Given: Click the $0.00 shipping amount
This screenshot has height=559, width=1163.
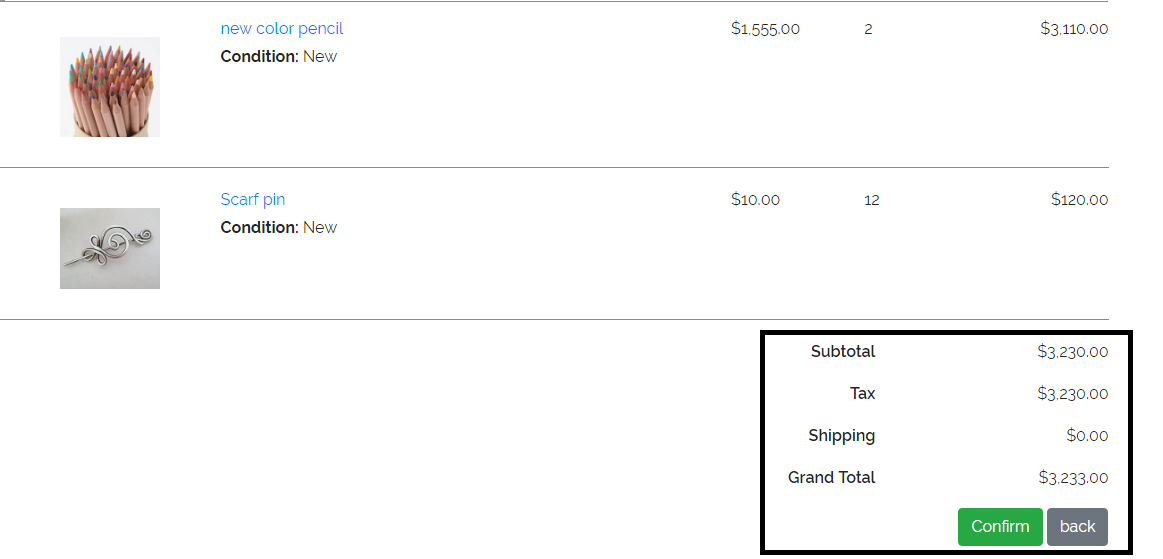Looking at the screenshot, I should click(x=1087, y=436).
